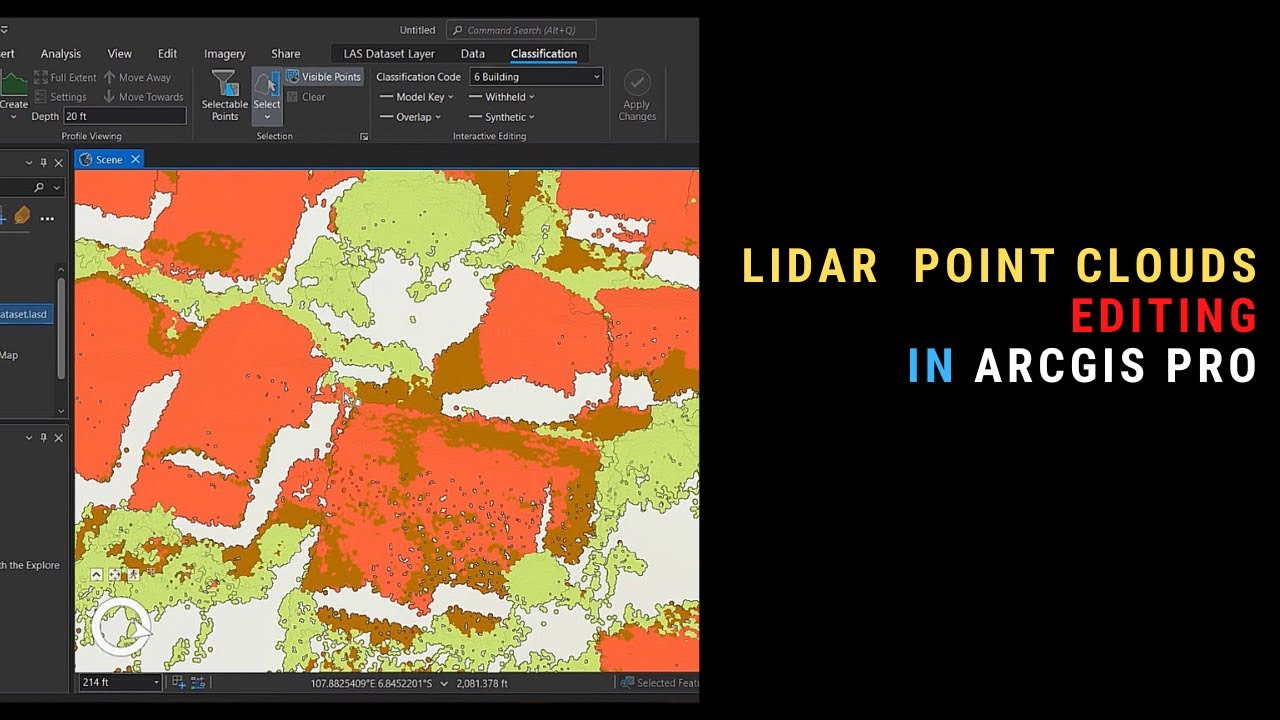Open profile viewing Settings
Screen dimensions: 1280x720
pos(60,97)
